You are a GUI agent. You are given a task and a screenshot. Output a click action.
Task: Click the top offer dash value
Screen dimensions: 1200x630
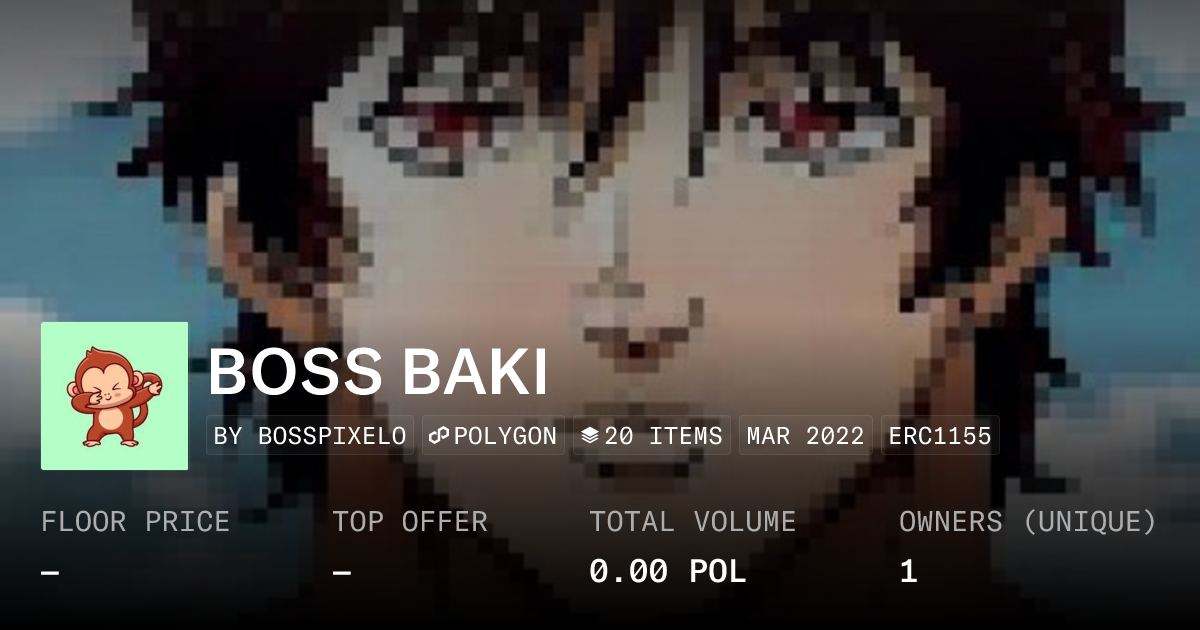click(342, 573)
